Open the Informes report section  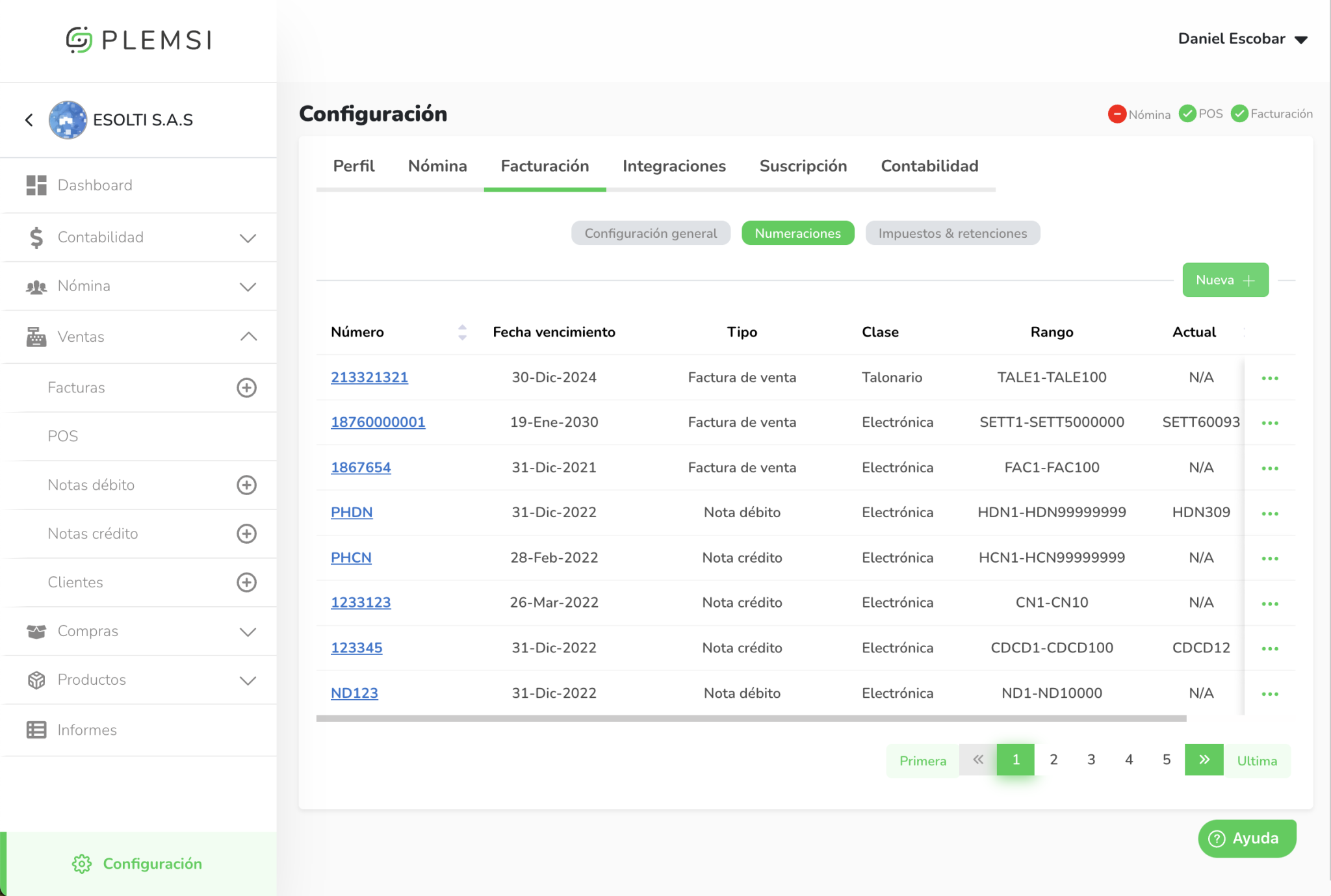pos(87,730)
